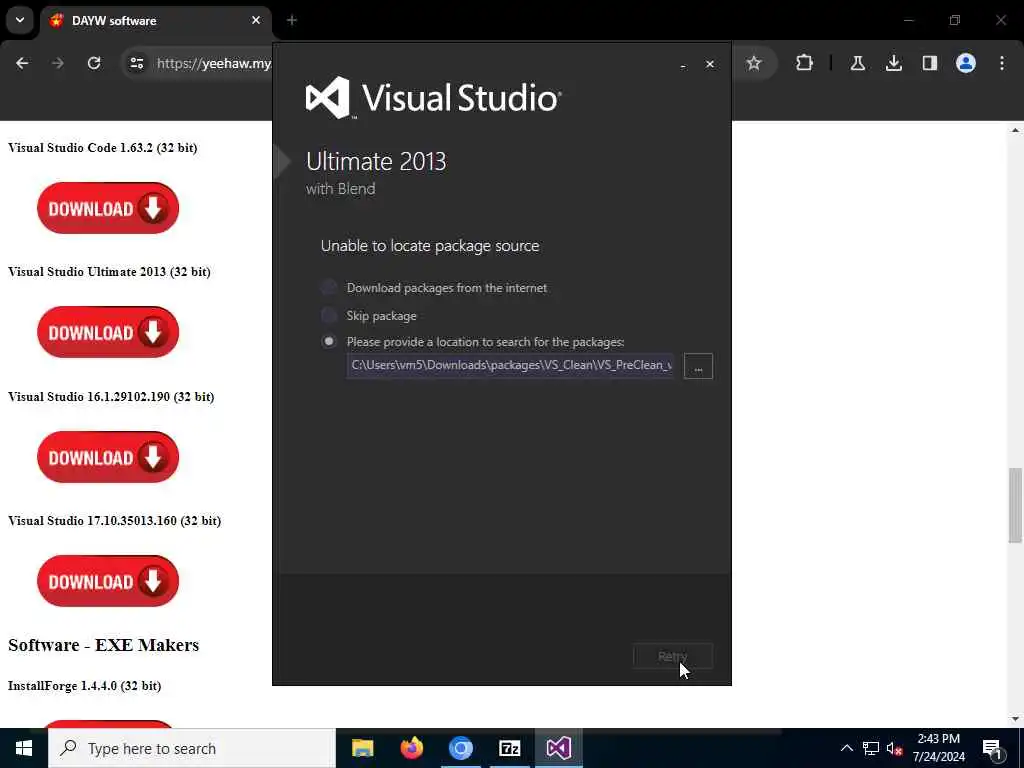Screen dimensions: 1024x768
Task: Open File Explorer from the taskbar
Action: click(x=362, y=748)
